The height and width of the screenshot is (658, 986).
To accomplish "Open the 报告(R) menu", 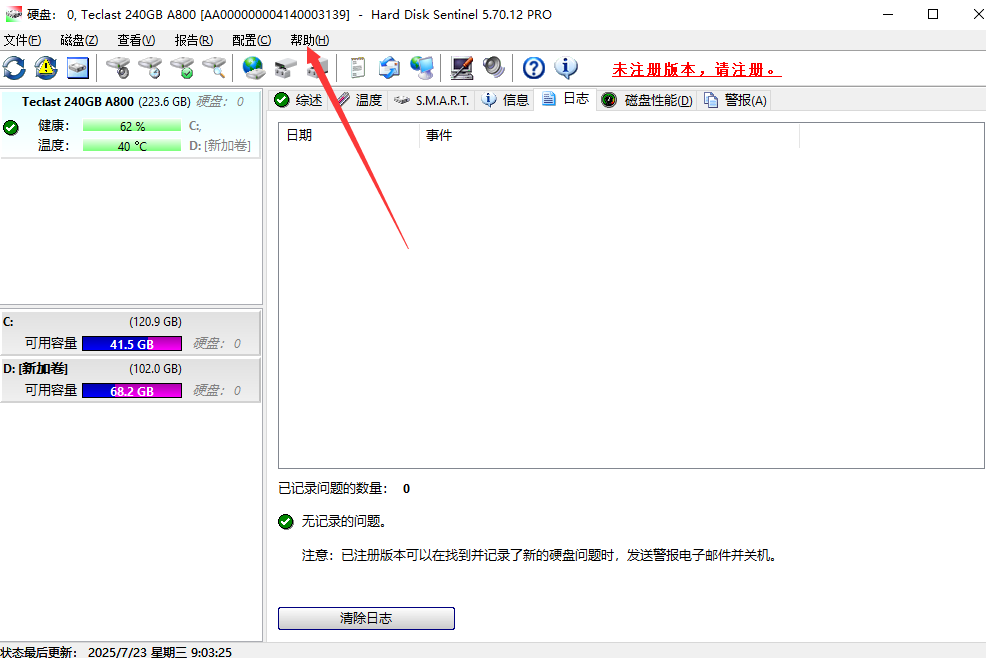I will (x=194, y=40).
